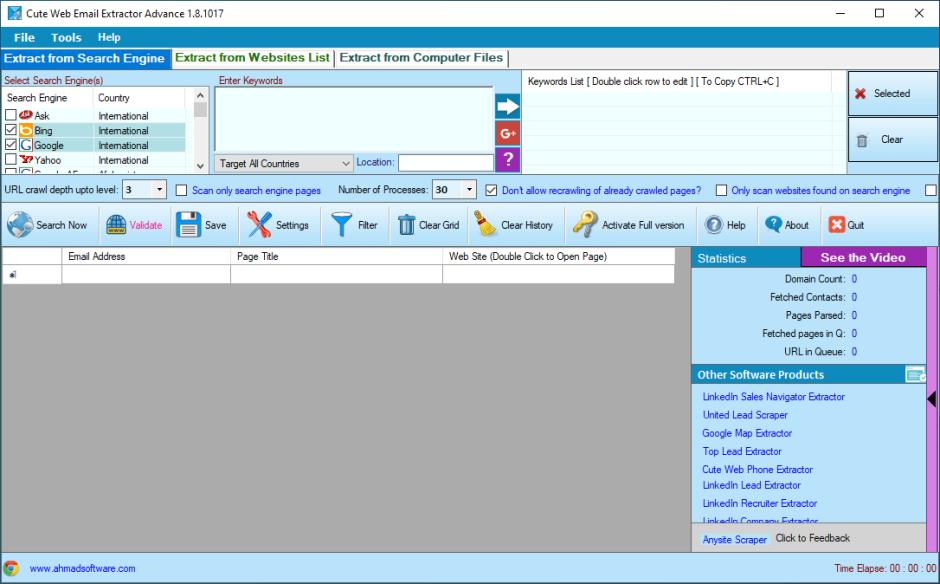940x584 pixels.
Task: Click the Country column header
Action: click(139, 97)
